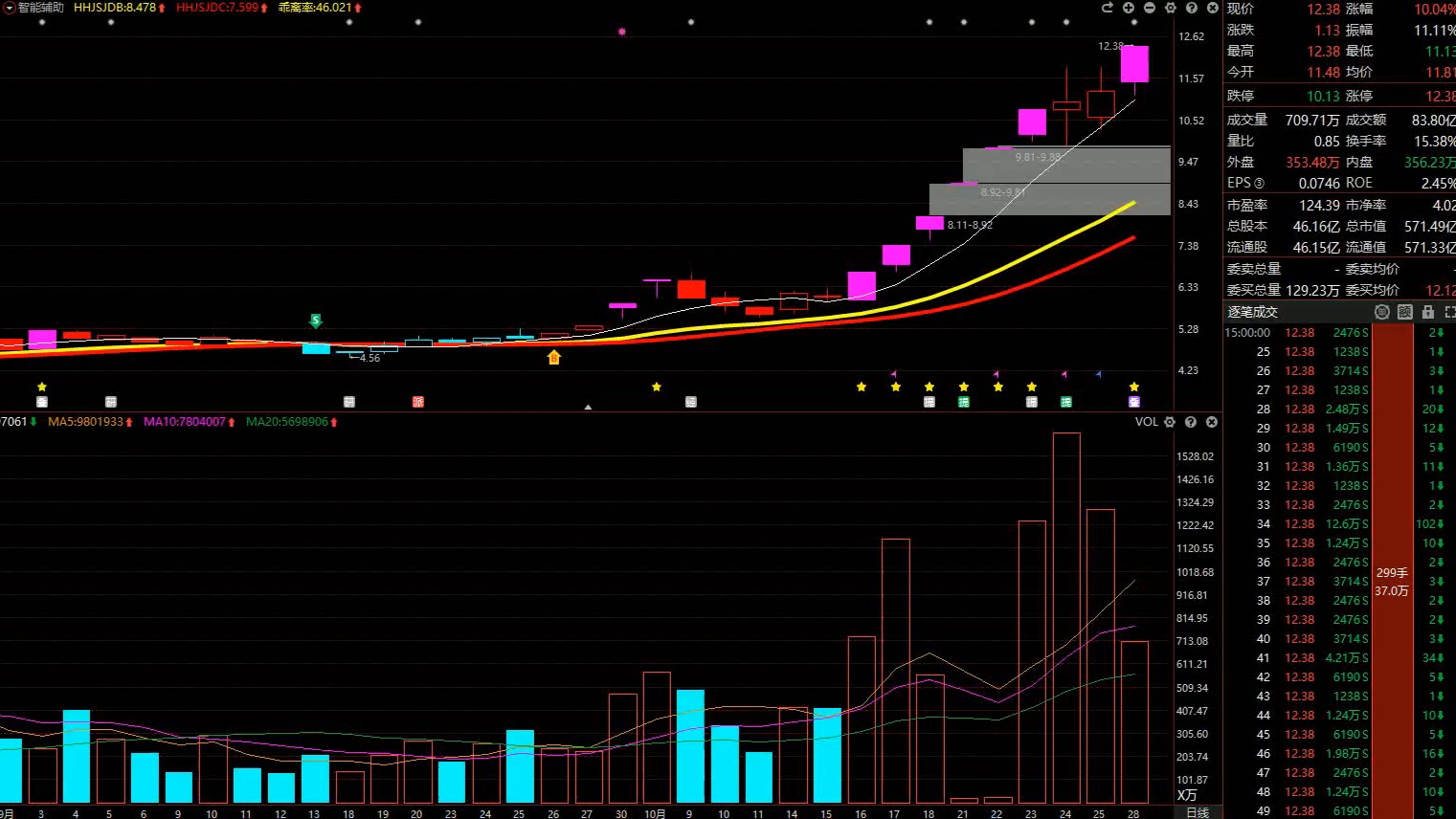This screenshot has height=819, width=1456.
Task: Click the 8.11-8.92 gap label
Action: [970, 225]
